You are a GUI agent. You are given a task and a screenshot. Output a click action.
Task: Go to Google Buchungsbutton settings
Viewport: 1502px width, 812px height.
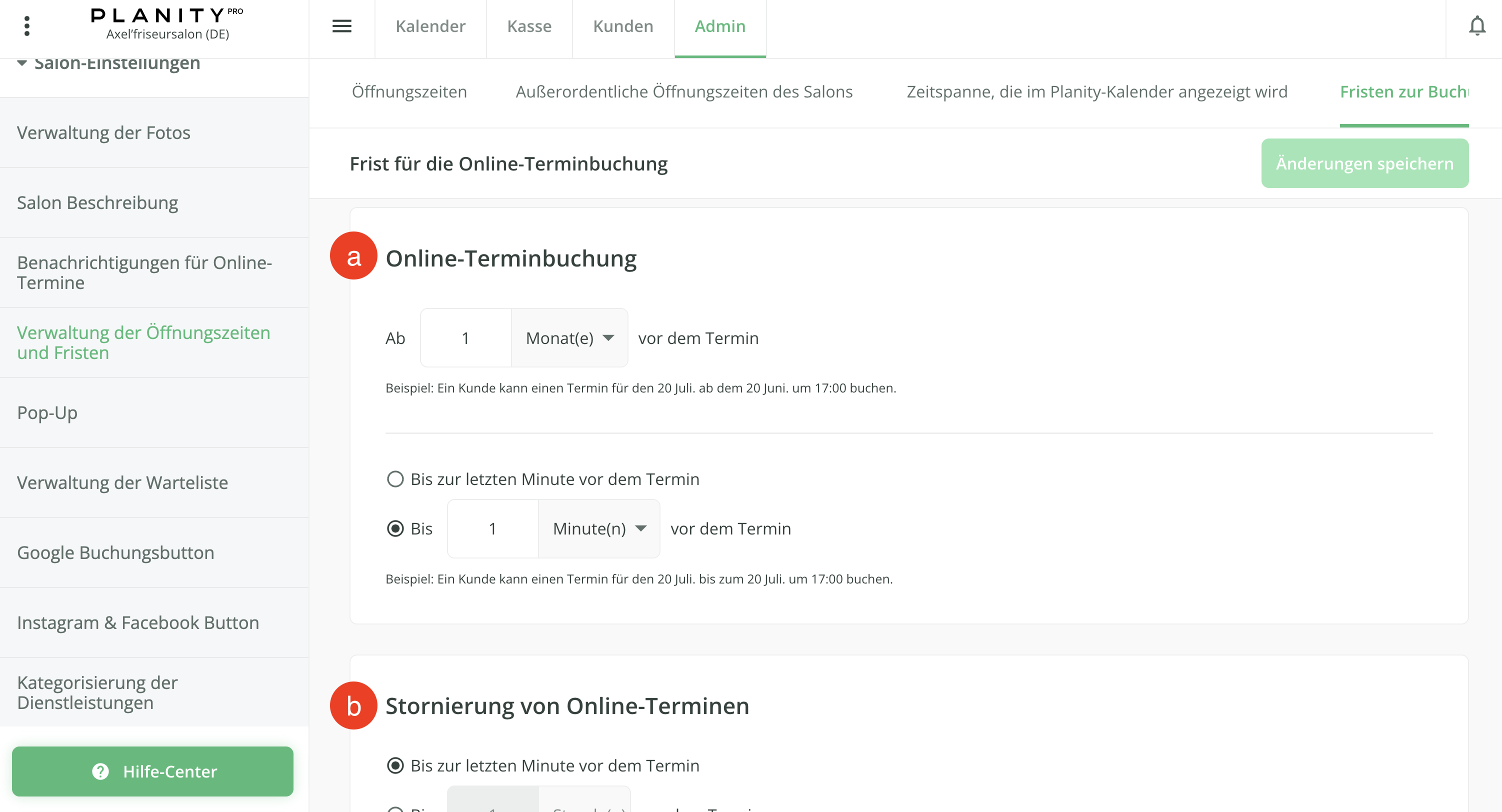115,552
